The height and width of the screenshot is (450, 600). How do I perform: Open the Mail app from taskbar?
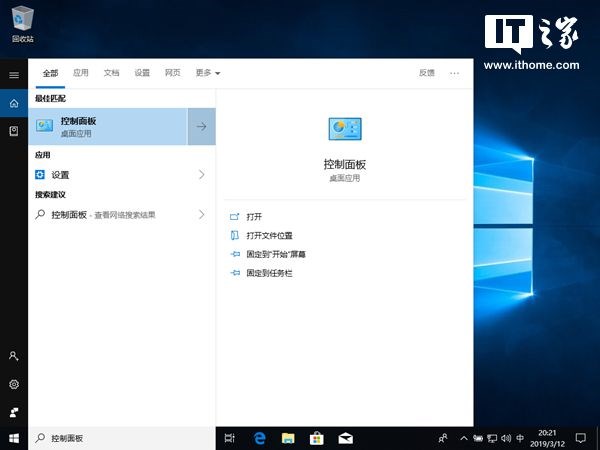point(345,438)
